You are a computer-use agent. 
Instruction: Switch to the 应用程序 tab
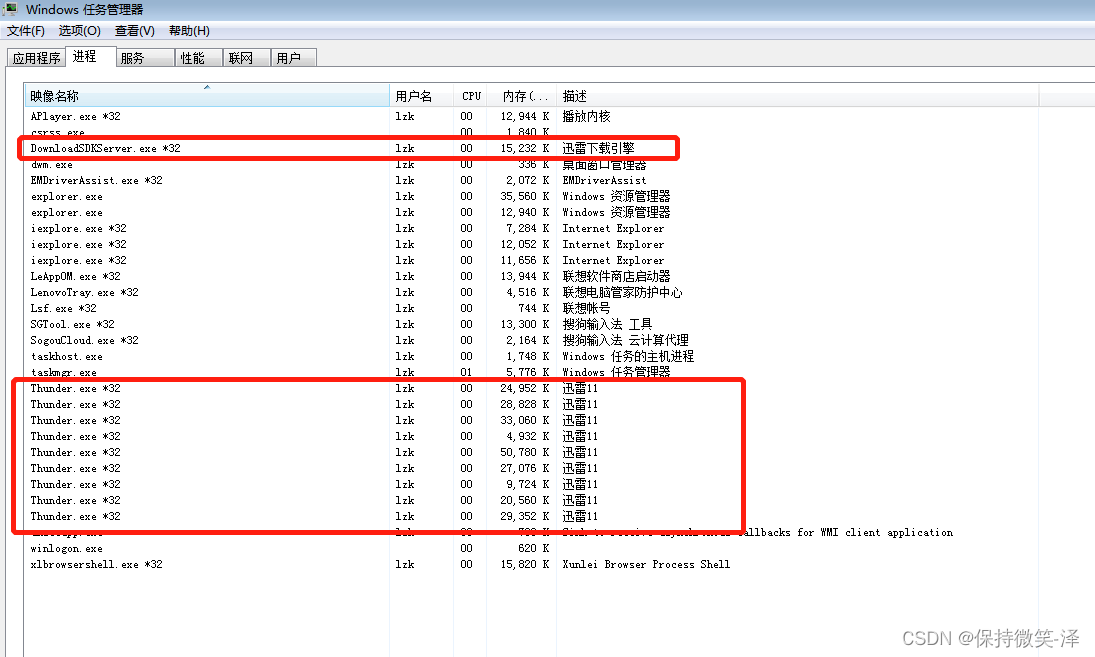coord(36,57)
